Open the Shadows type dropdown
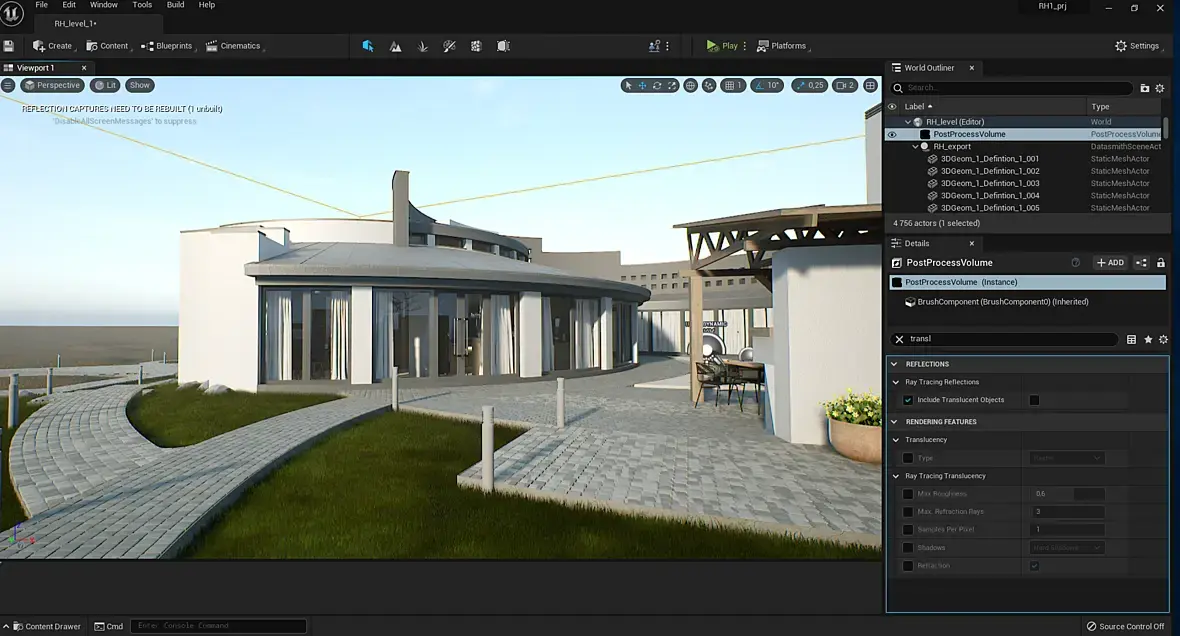1180x636 pixels. [1066, 548]
